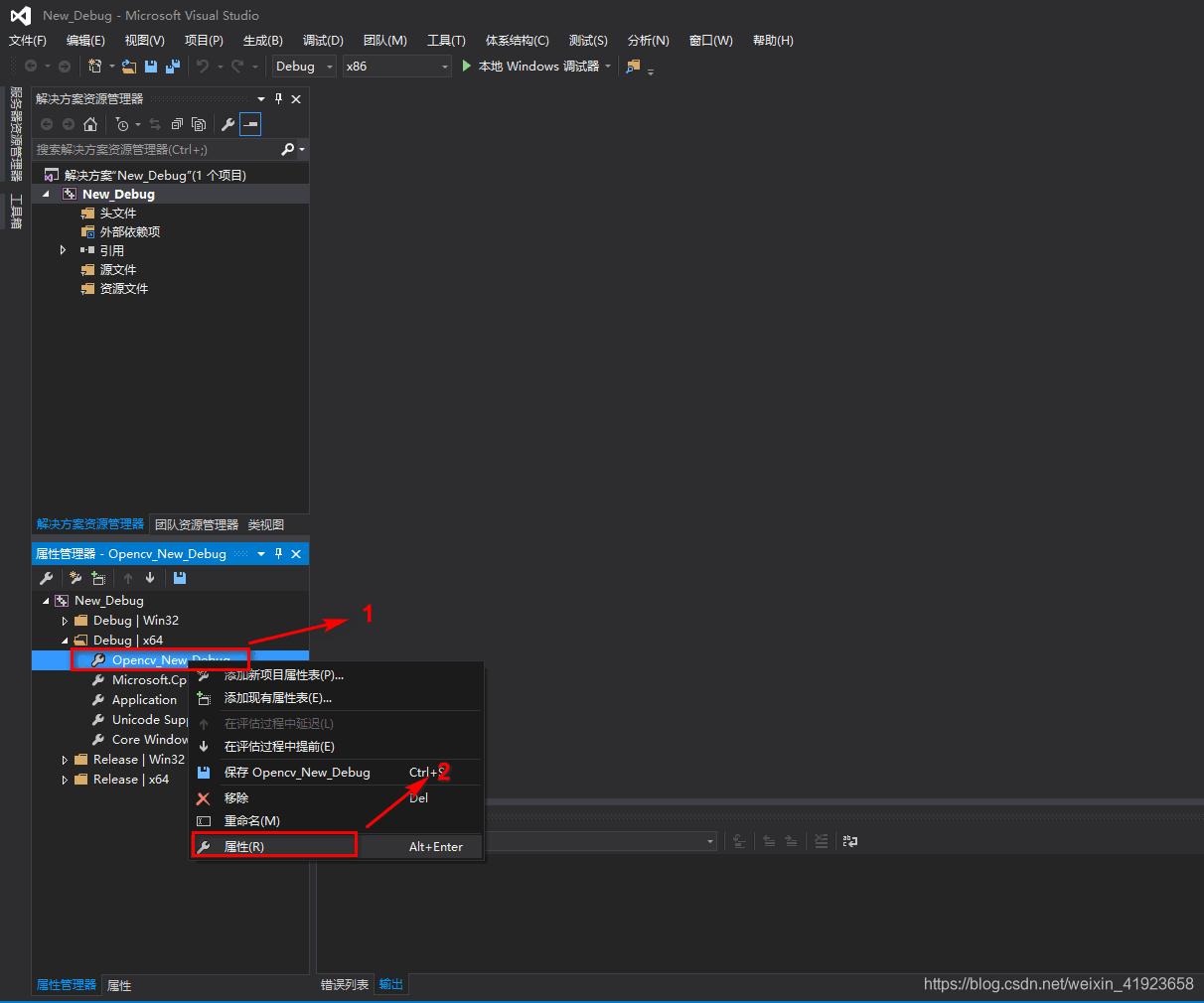Viewport: 1204px width, 1003px height.
Task: Click the Save All icon in main toolbar
Action: tap(173, 67)
